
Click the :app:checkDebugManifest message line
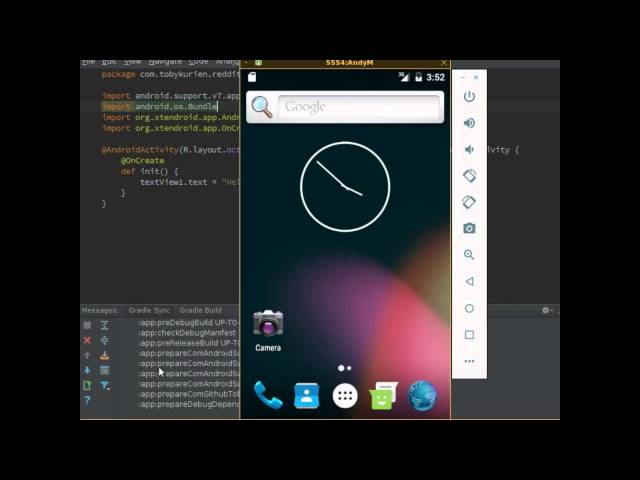pos(188,333)
